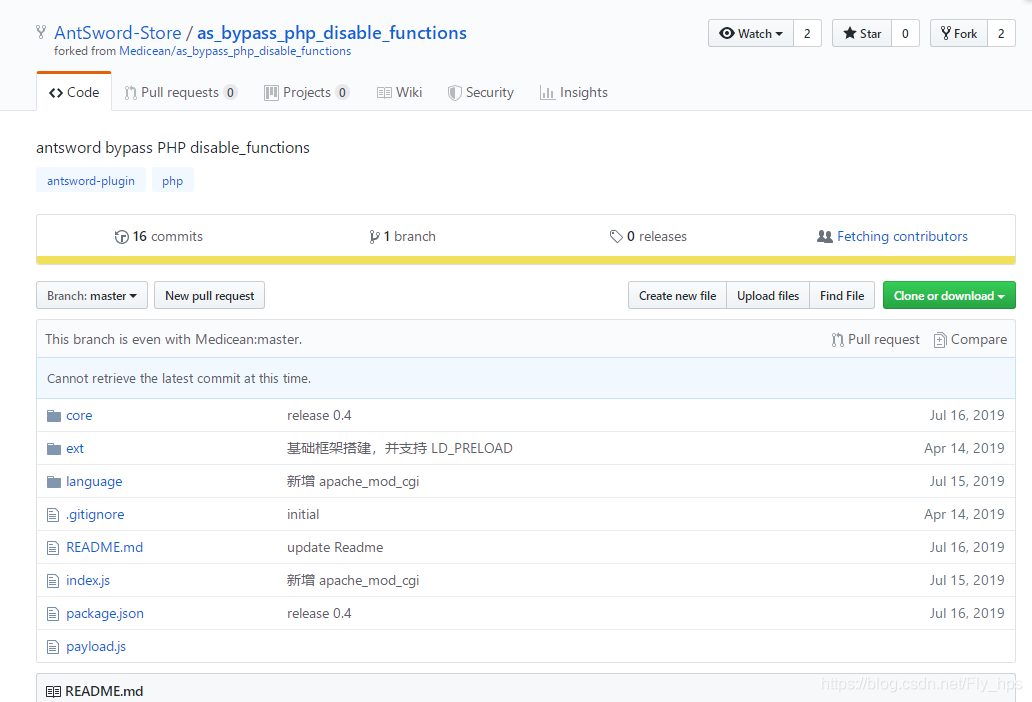Screen dimensions: 1032x702
Task: Click the .gitignore file icon
Action: pos(53,514)
